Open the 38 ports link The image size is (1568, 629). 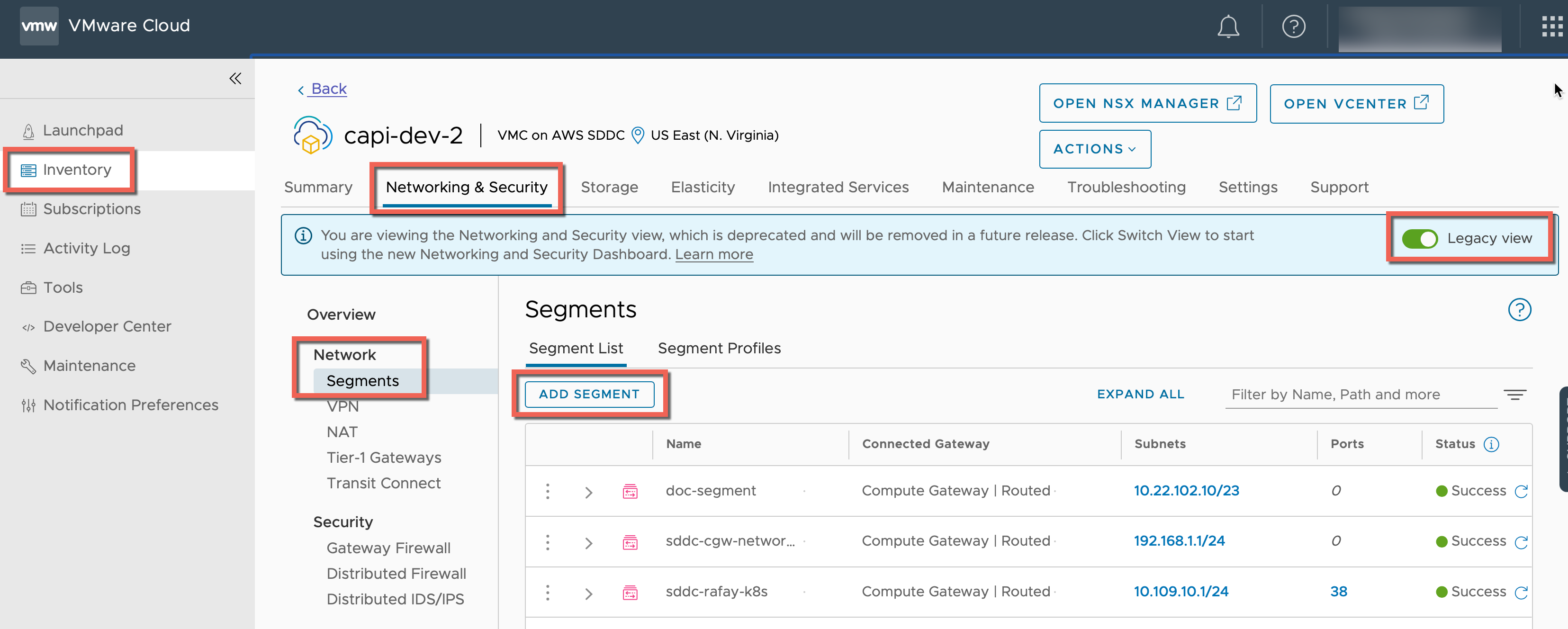click(x=1338, y=592)
